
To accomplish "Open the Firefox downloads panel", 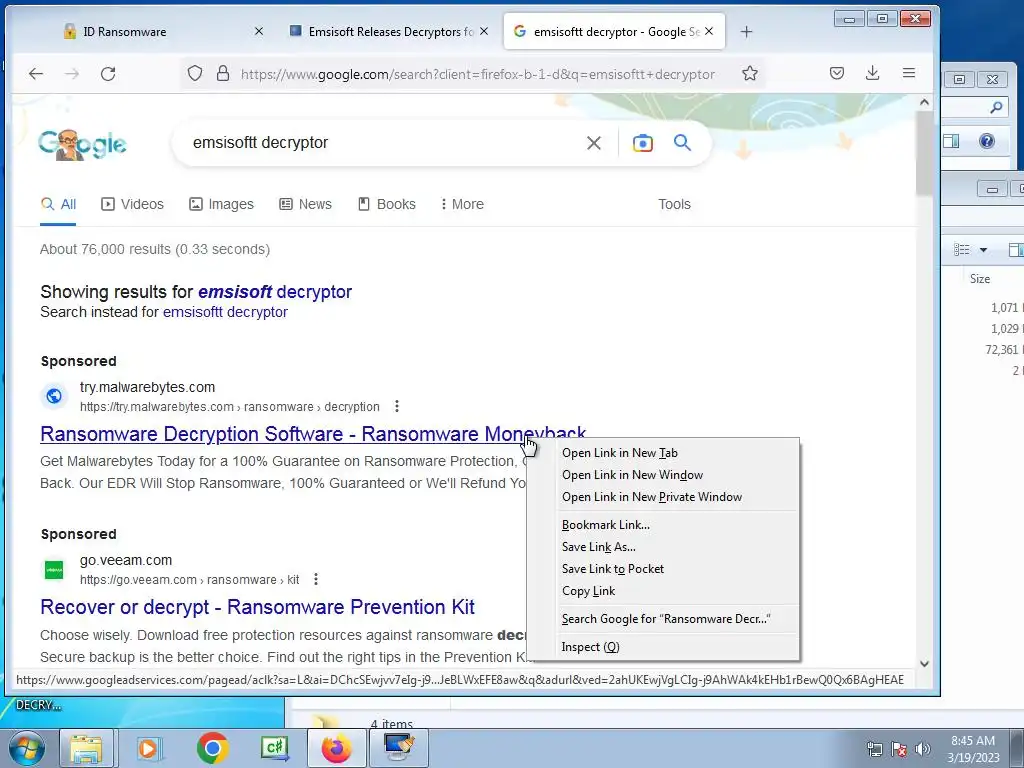I will 872,73.
